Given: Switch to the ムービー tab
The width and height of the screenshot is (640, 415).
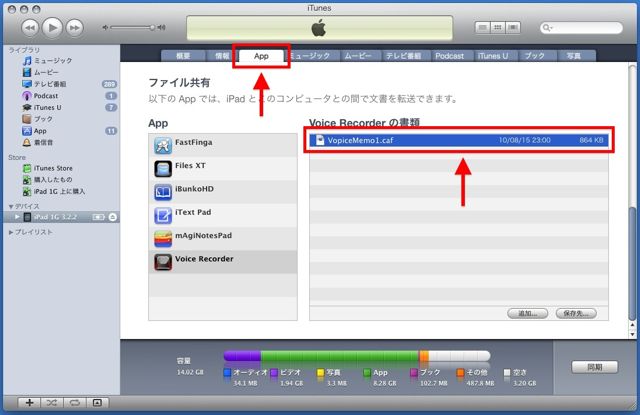Looking at the screenshot, I should 359,56.
